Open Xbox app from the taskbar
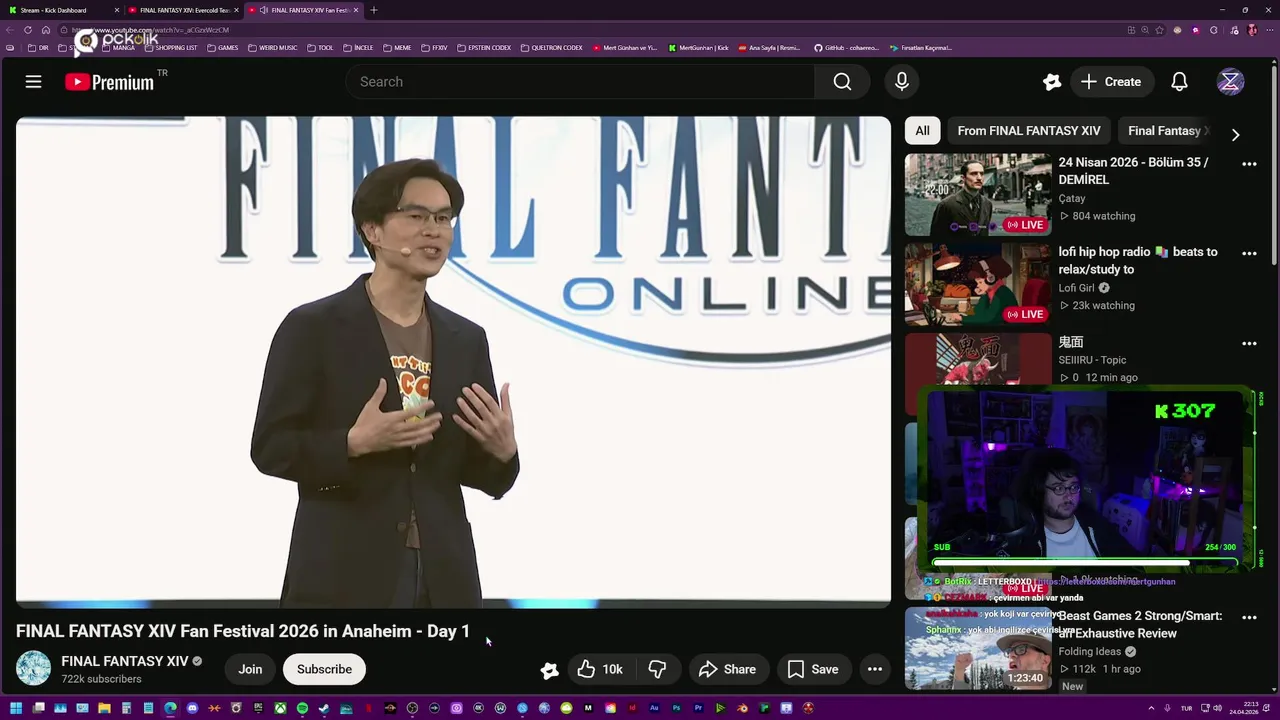1280x720 pixels. [x=280, y=708]
